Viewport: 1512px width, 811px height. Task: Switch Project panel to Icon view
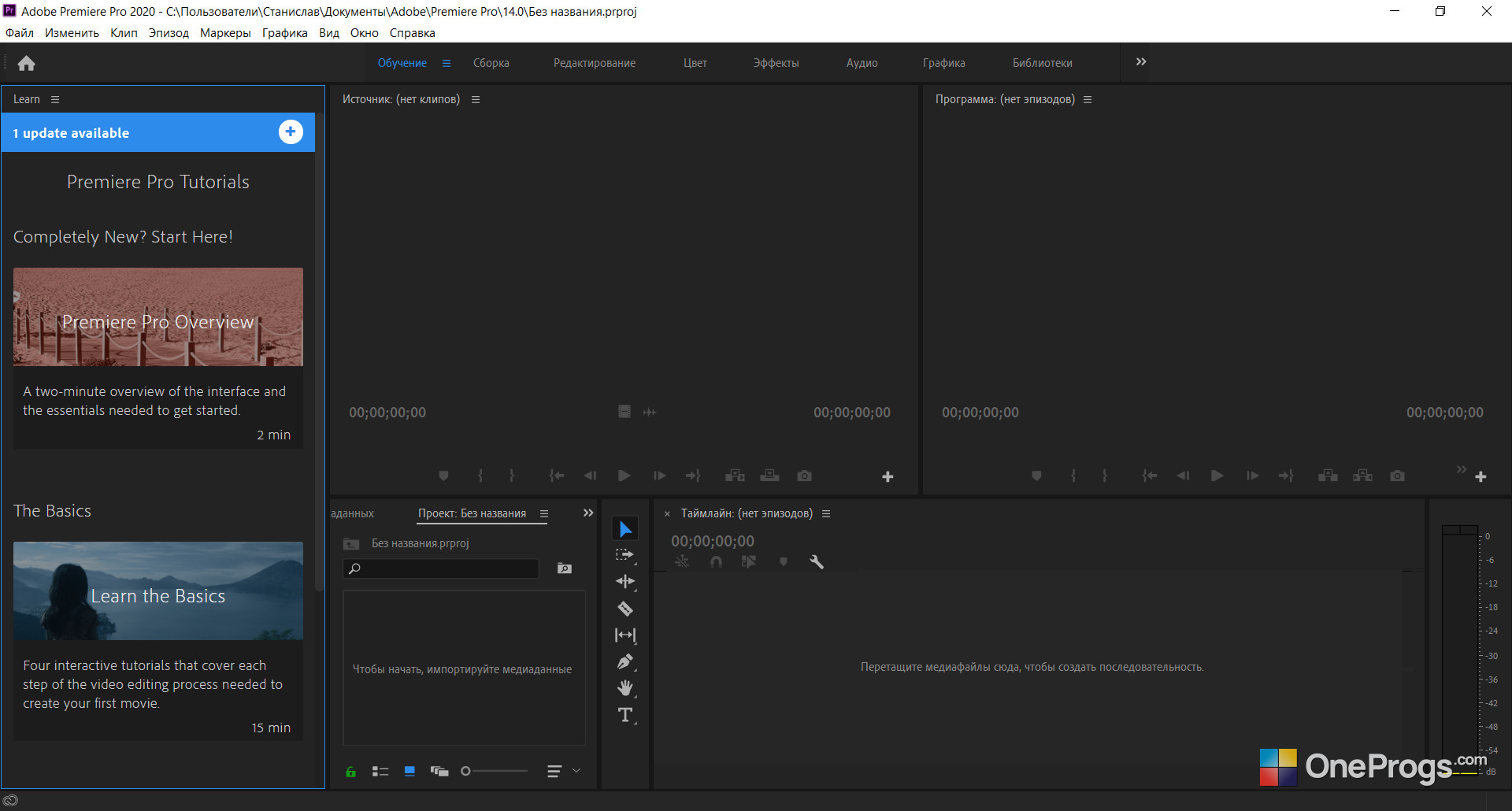coord(409,772)
